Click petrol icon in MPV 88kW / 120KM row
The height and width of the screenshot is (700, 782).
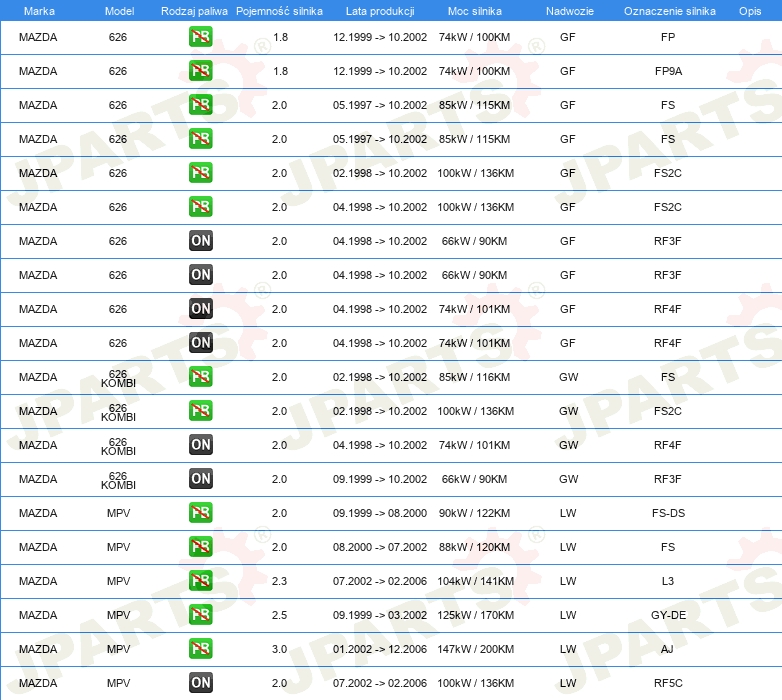200,547
